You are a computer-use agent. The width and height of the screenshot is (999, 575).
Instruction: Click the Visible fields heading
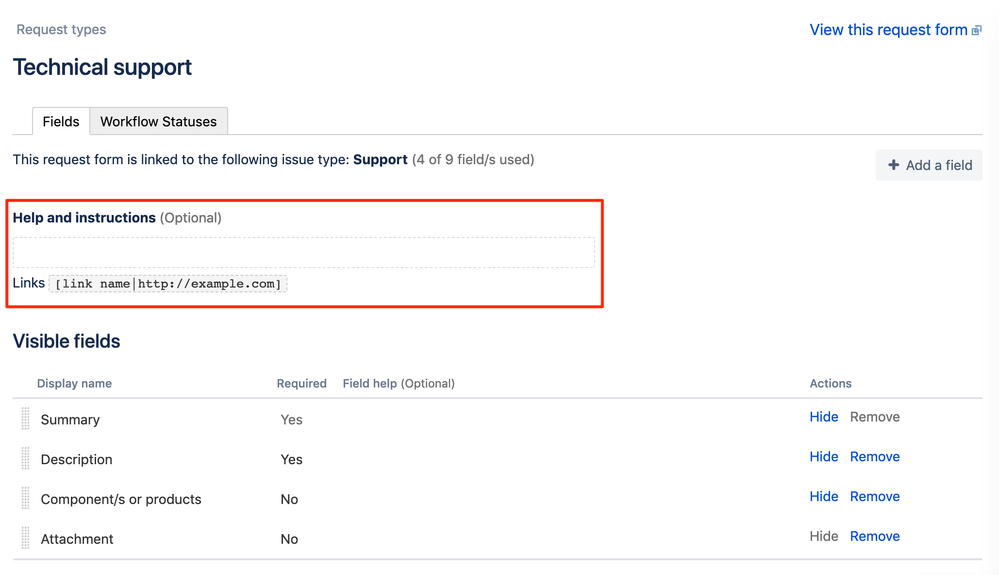coord(66,341)
